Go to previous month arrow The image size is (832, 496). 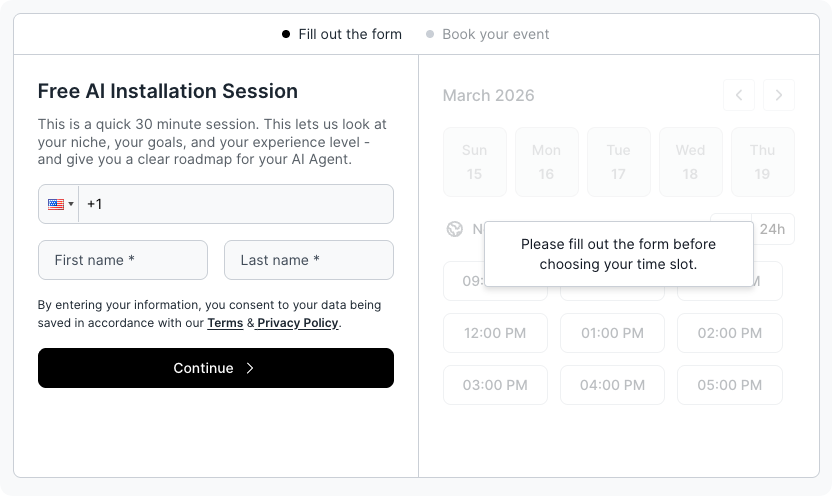tap(739, 95)
